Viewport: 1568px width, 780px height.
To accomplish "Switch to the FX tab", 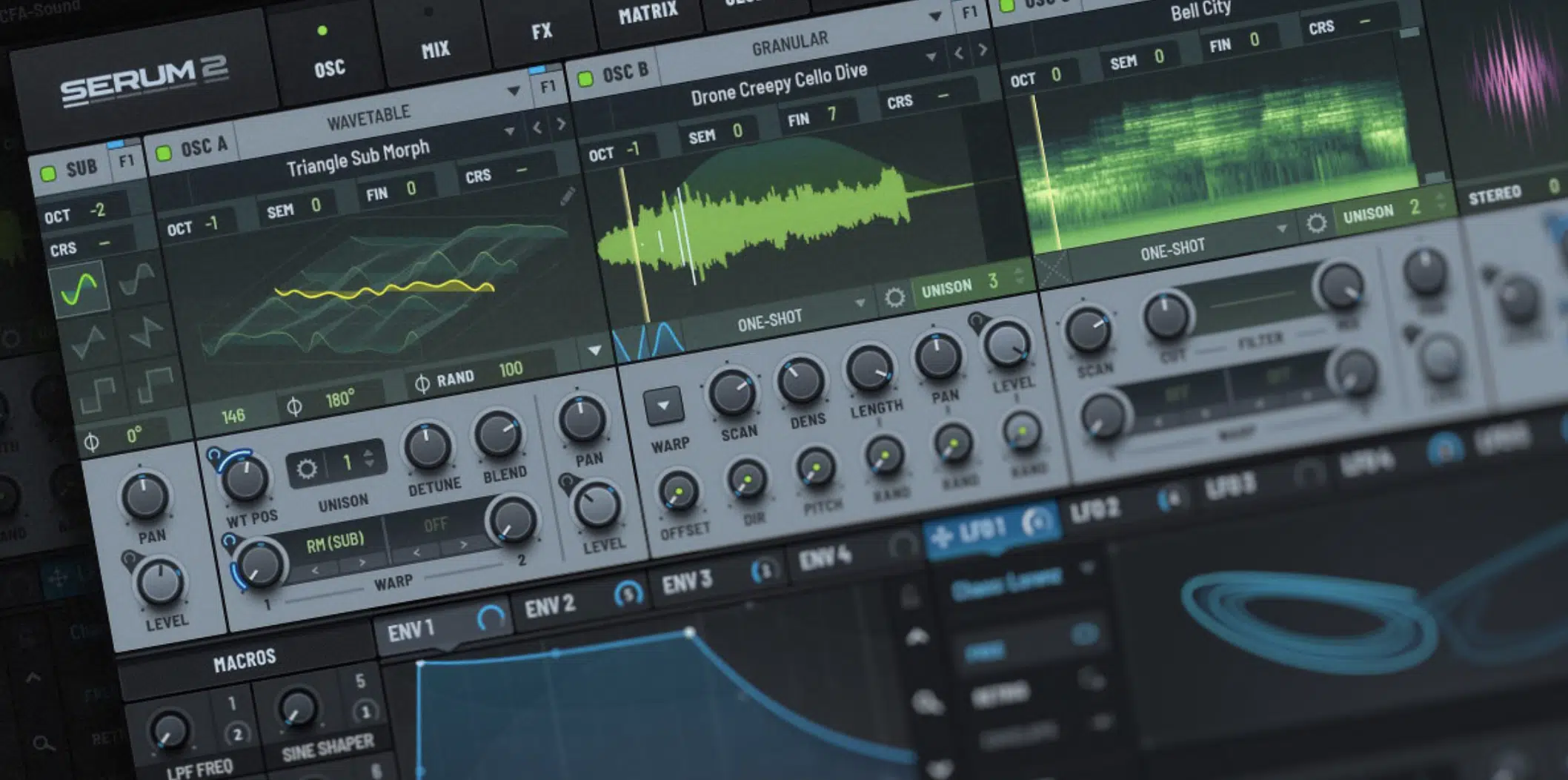I will [541, 30].
